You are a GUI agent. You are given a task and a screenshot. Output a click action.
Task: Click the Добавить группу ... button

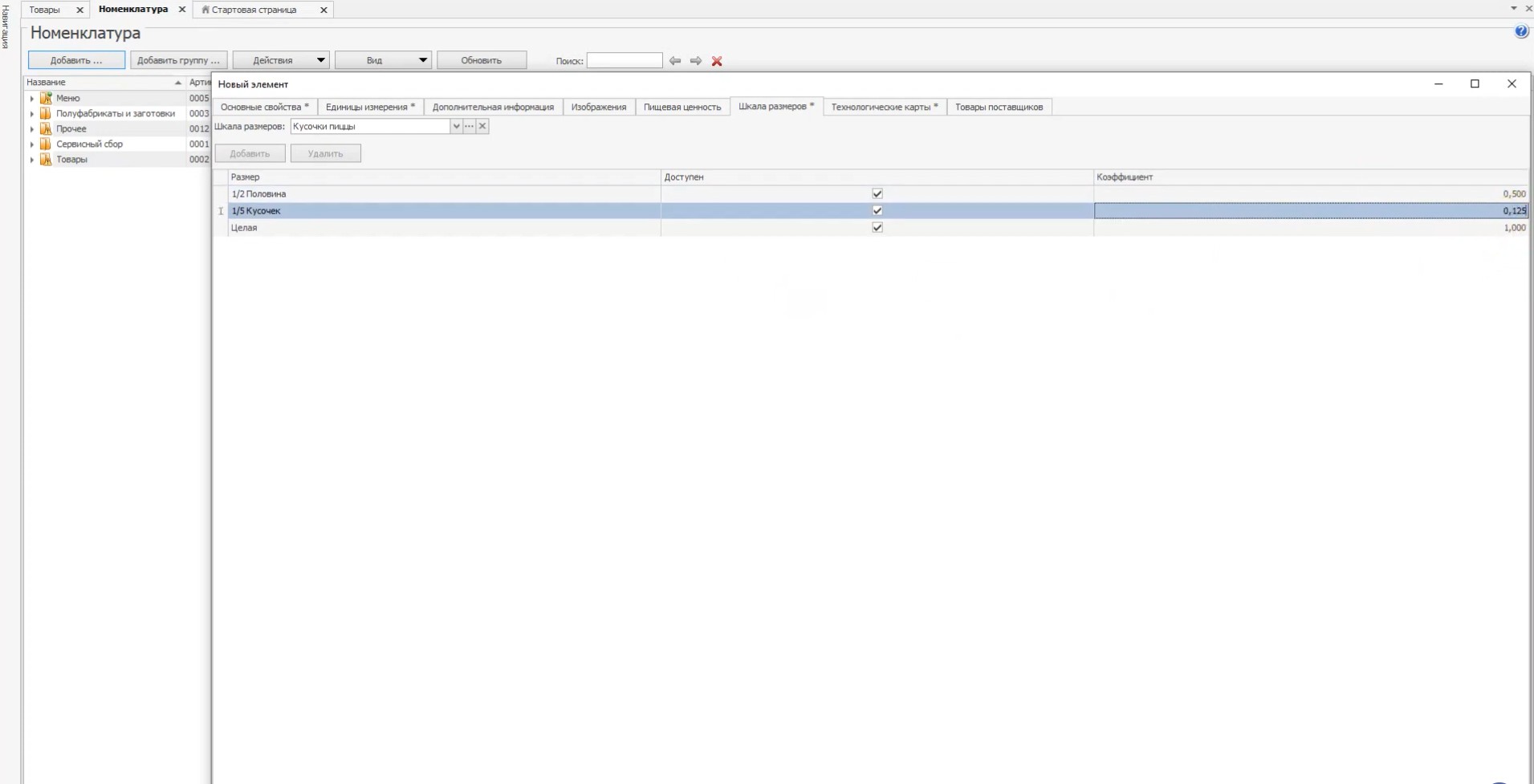[179, 60]
